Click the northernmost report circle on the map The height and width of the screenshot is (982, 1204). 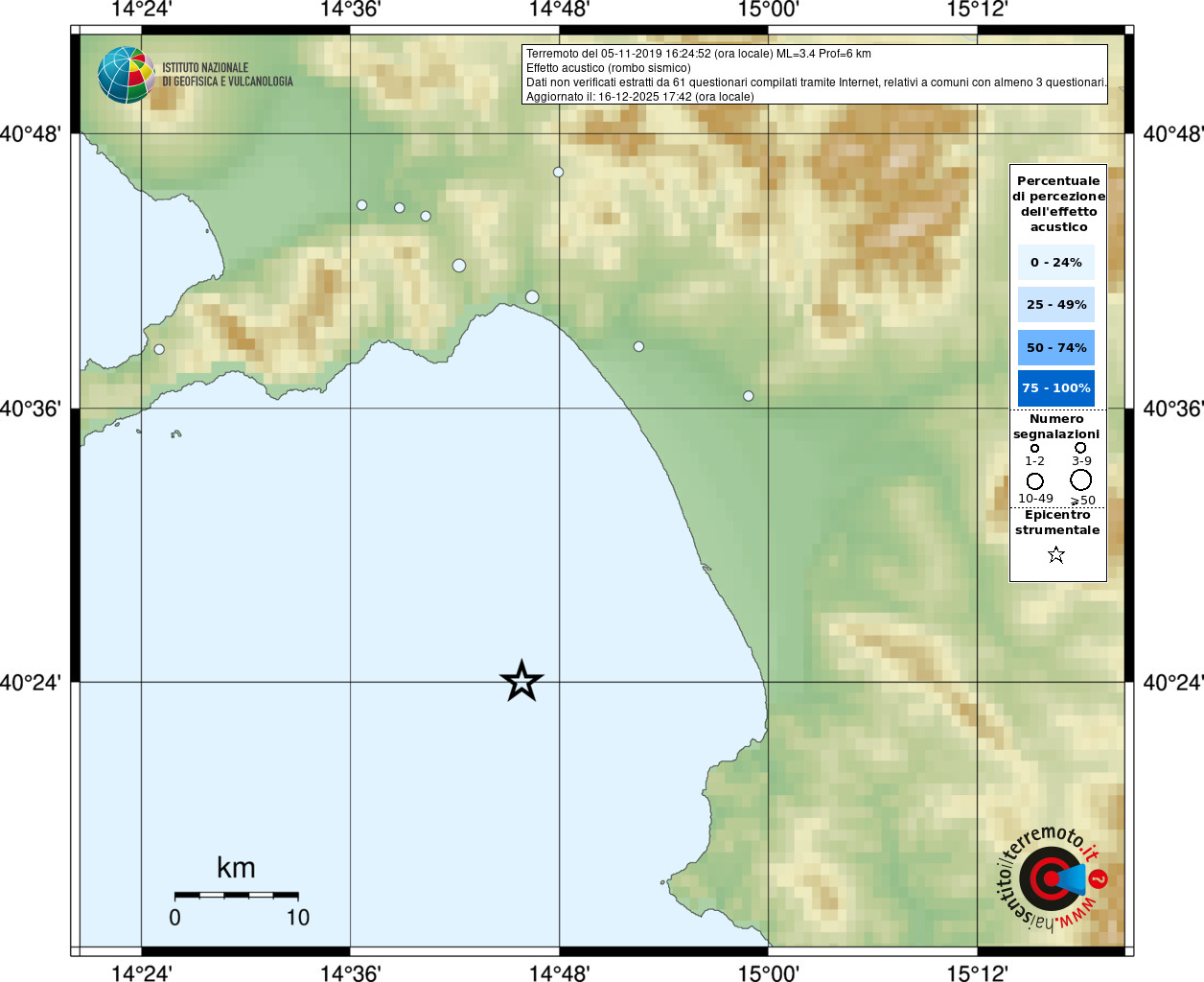click(x=558, y=173)
